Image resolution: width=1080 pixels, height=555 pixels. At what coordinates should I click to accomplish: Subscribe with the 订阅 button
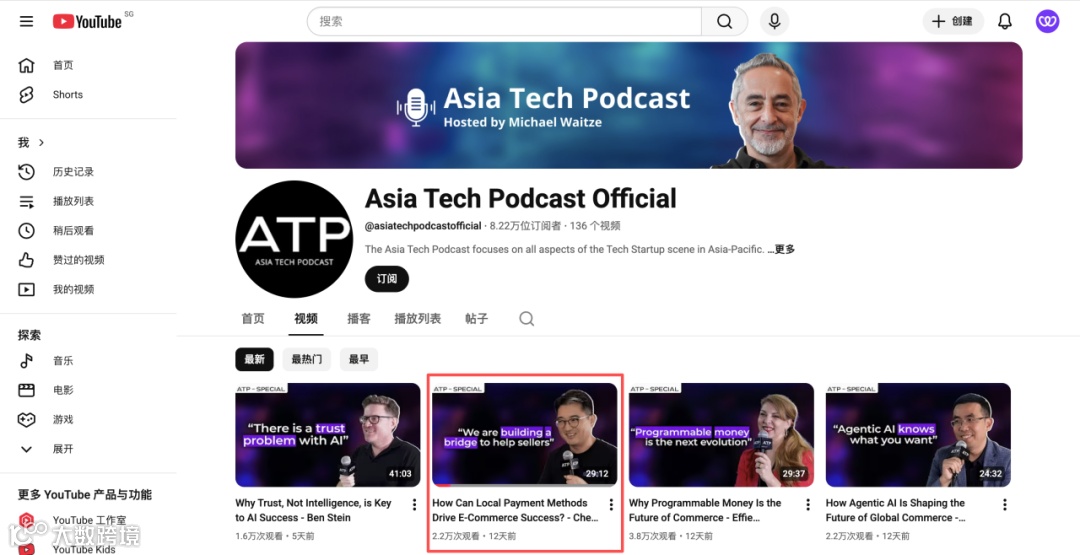386,279
